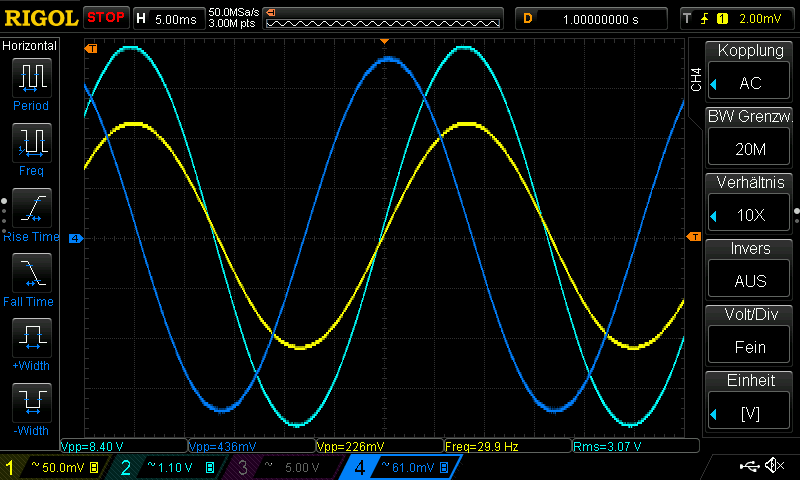Select channel 1 at 50.0mV
This screenshot has height=480, width=800.
53,467
